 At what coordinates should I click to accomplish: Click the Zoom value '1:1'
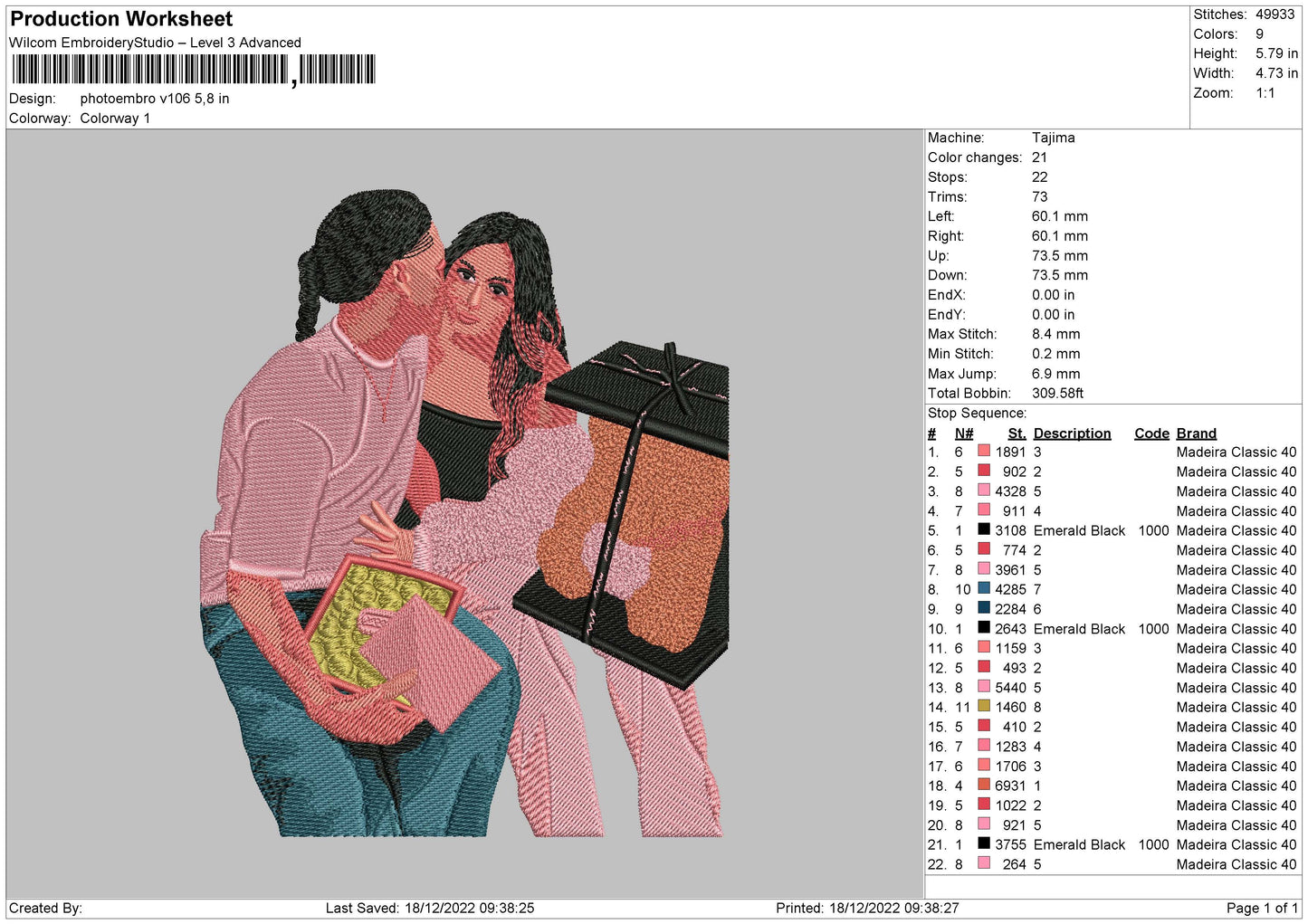(1265, 93)
